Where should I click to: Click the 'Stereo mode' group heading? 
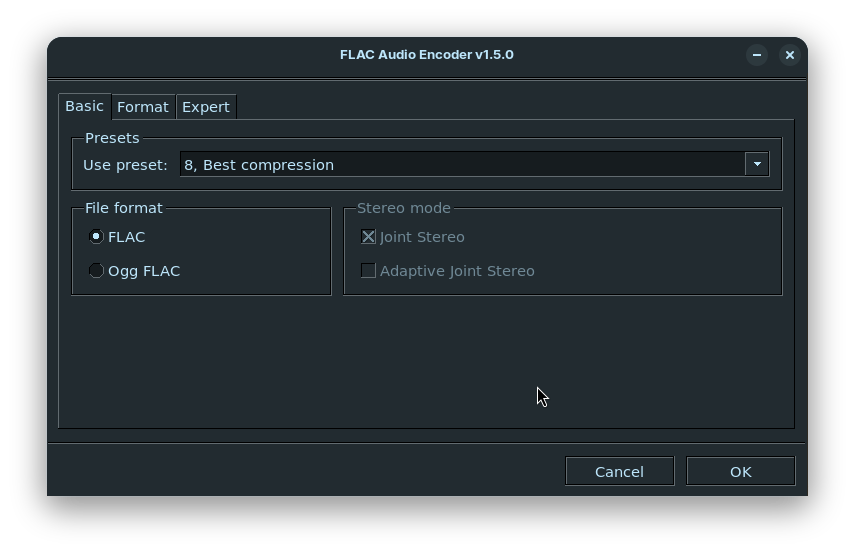click(x=403, y=208)
